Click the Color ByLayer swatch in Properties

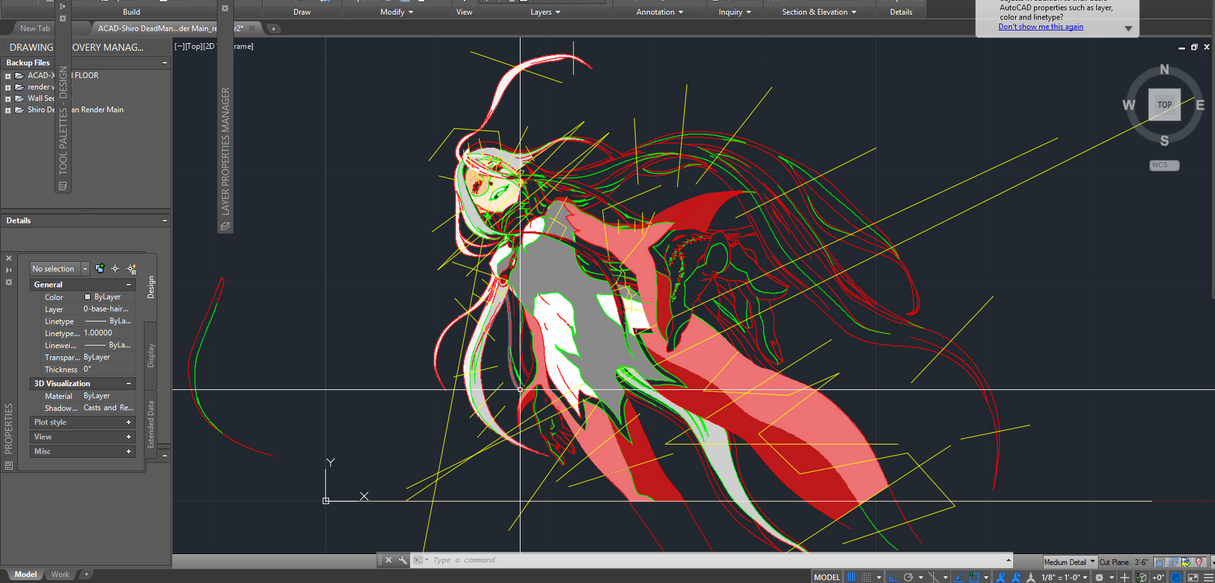pos(88,297)
